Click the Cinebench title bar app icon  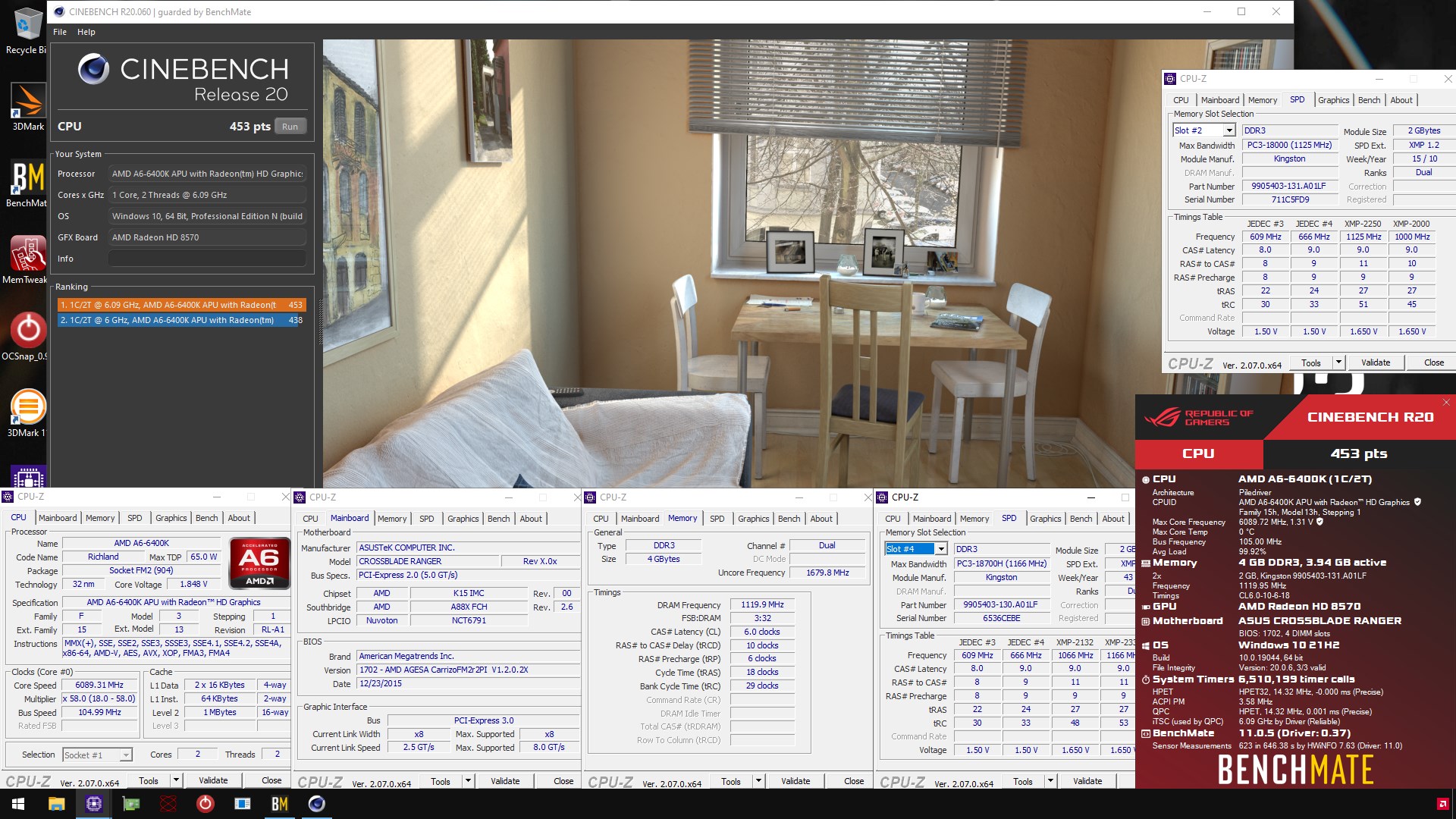60,11
